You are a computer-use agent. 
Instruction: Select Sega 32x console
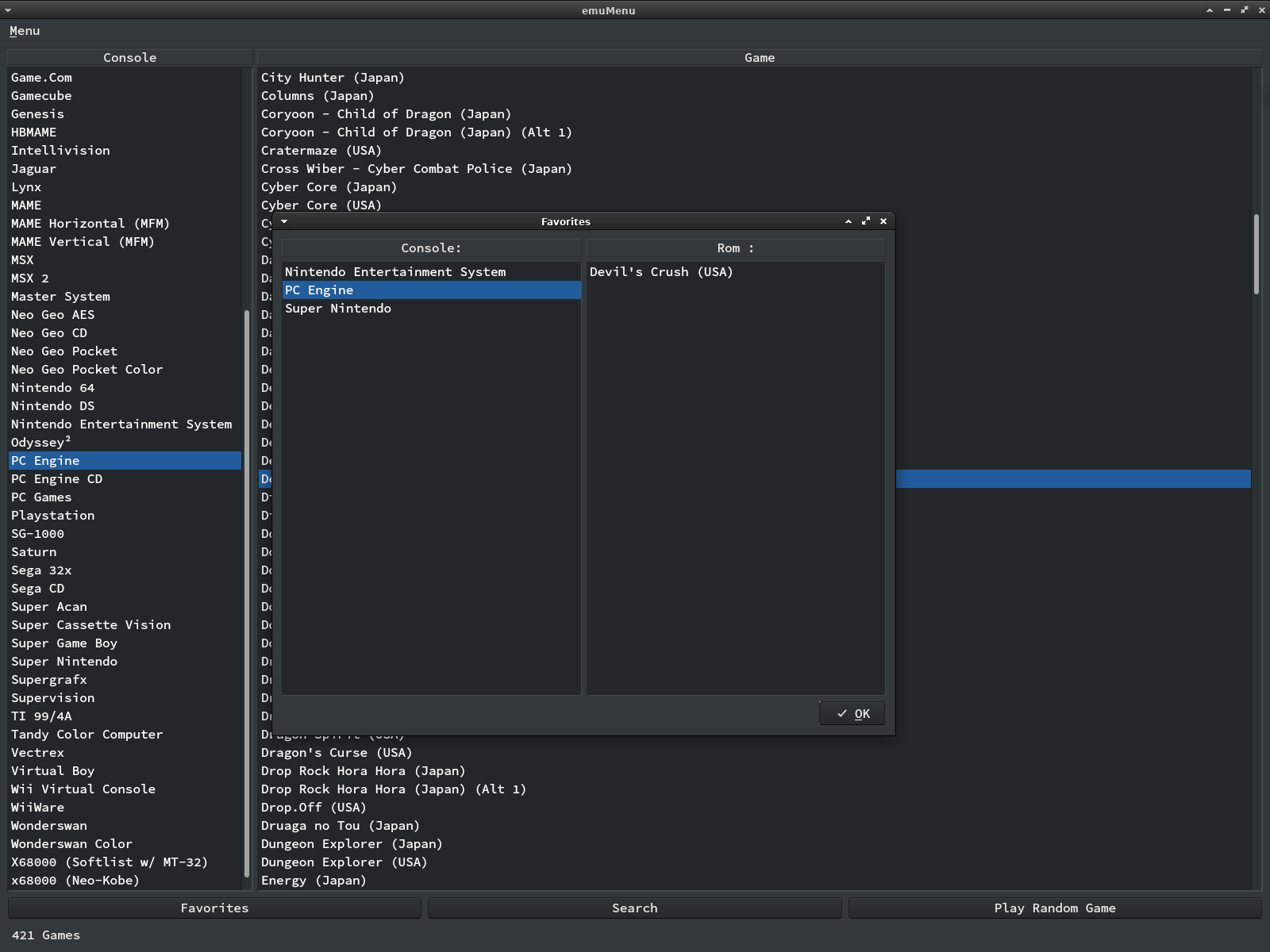click(x=125, y=570)
